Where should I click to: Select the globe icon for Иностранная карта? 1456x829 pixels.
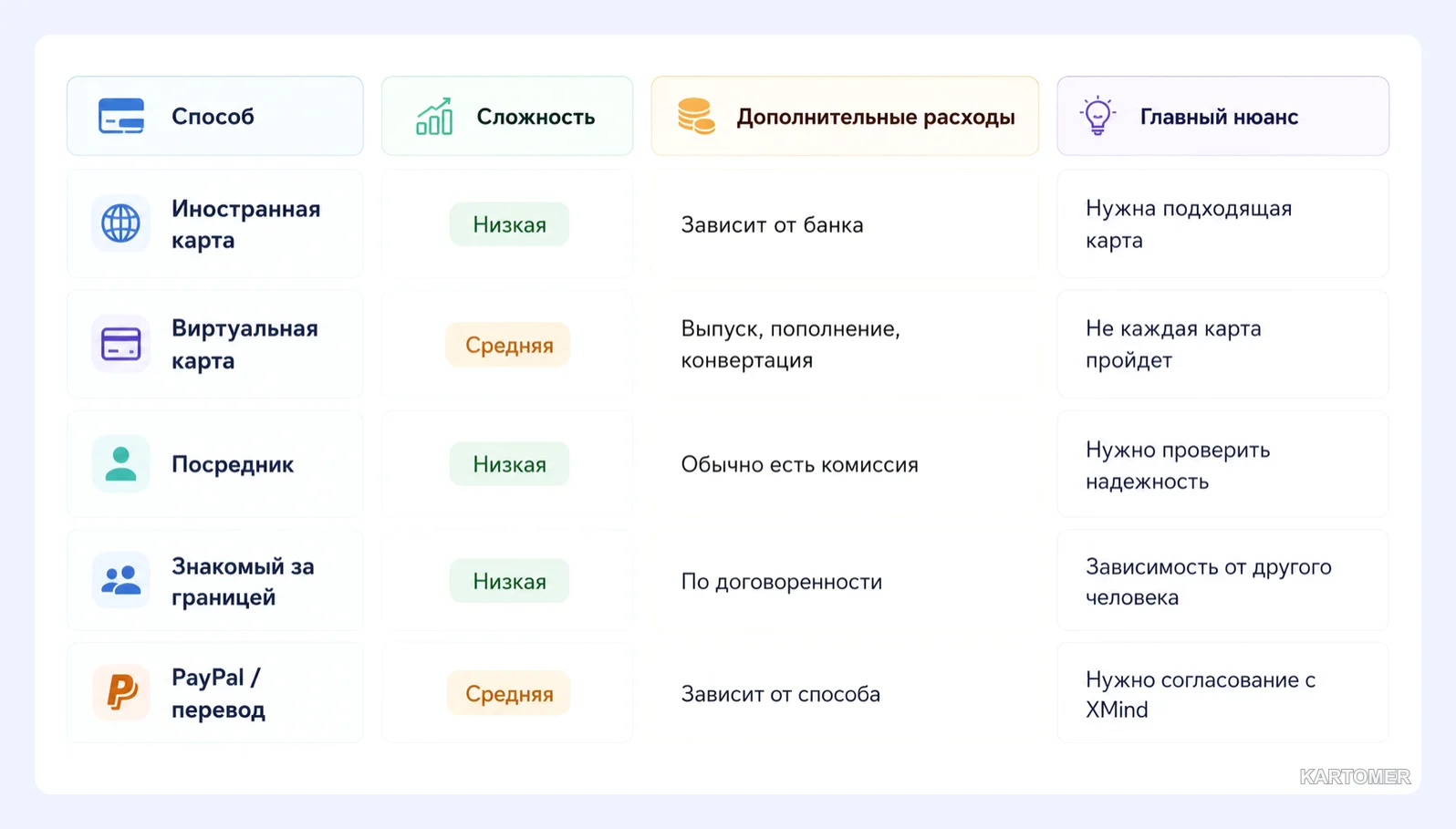(x=120, y=223)
